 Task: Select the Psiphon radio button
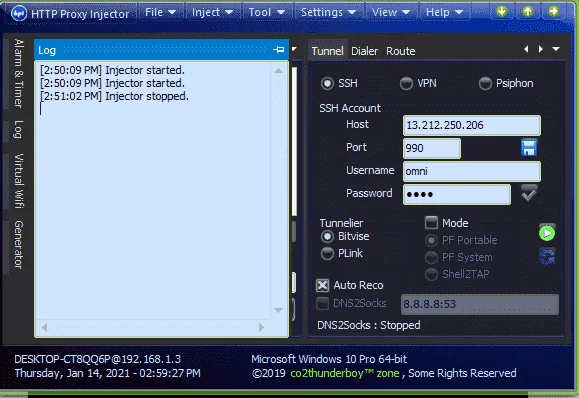click(485, 83)
